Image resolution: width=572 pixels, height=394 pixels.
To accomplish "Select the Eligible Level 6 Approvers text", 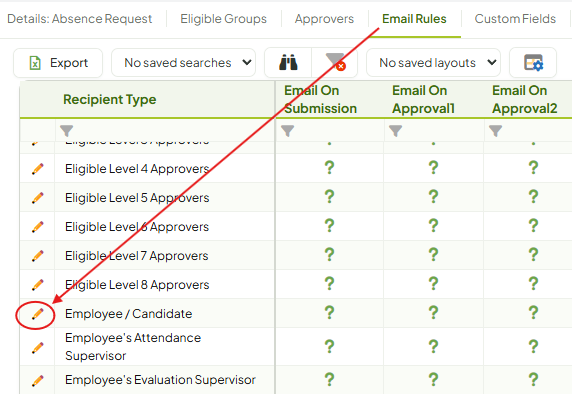I will tap(137, 227).
